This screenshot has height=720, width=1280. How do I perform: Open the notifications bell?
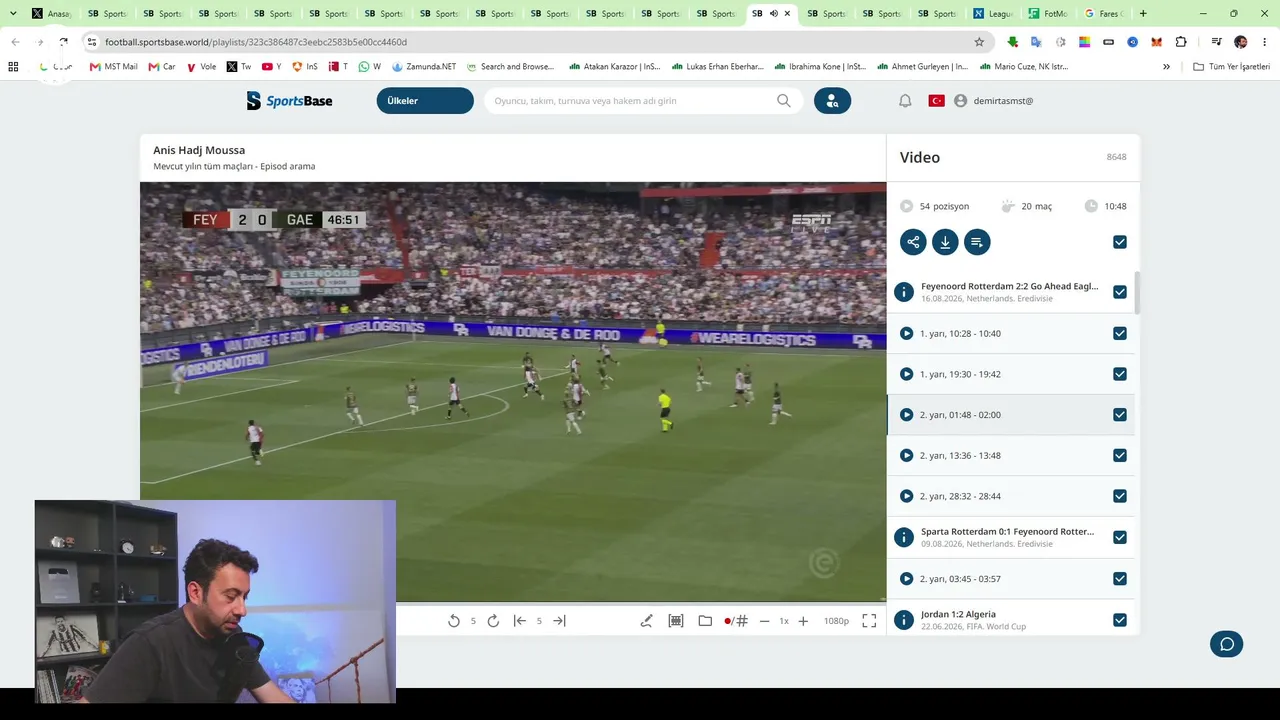click(905, 101)
